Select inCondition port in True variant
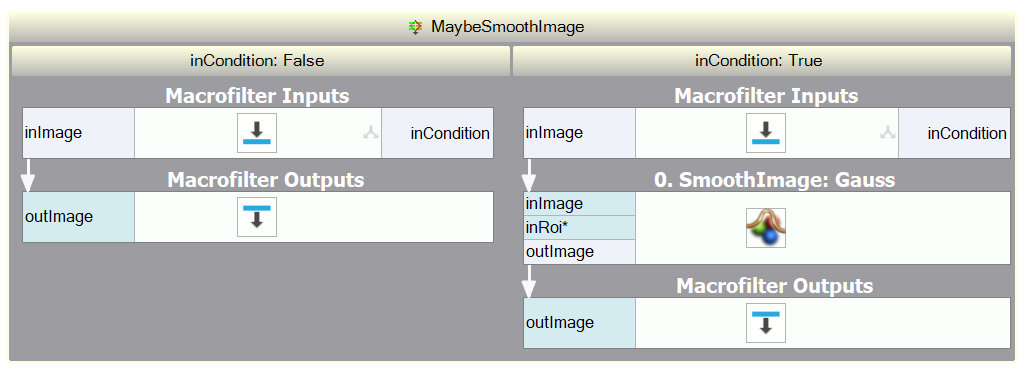 [x=954, y=133]
